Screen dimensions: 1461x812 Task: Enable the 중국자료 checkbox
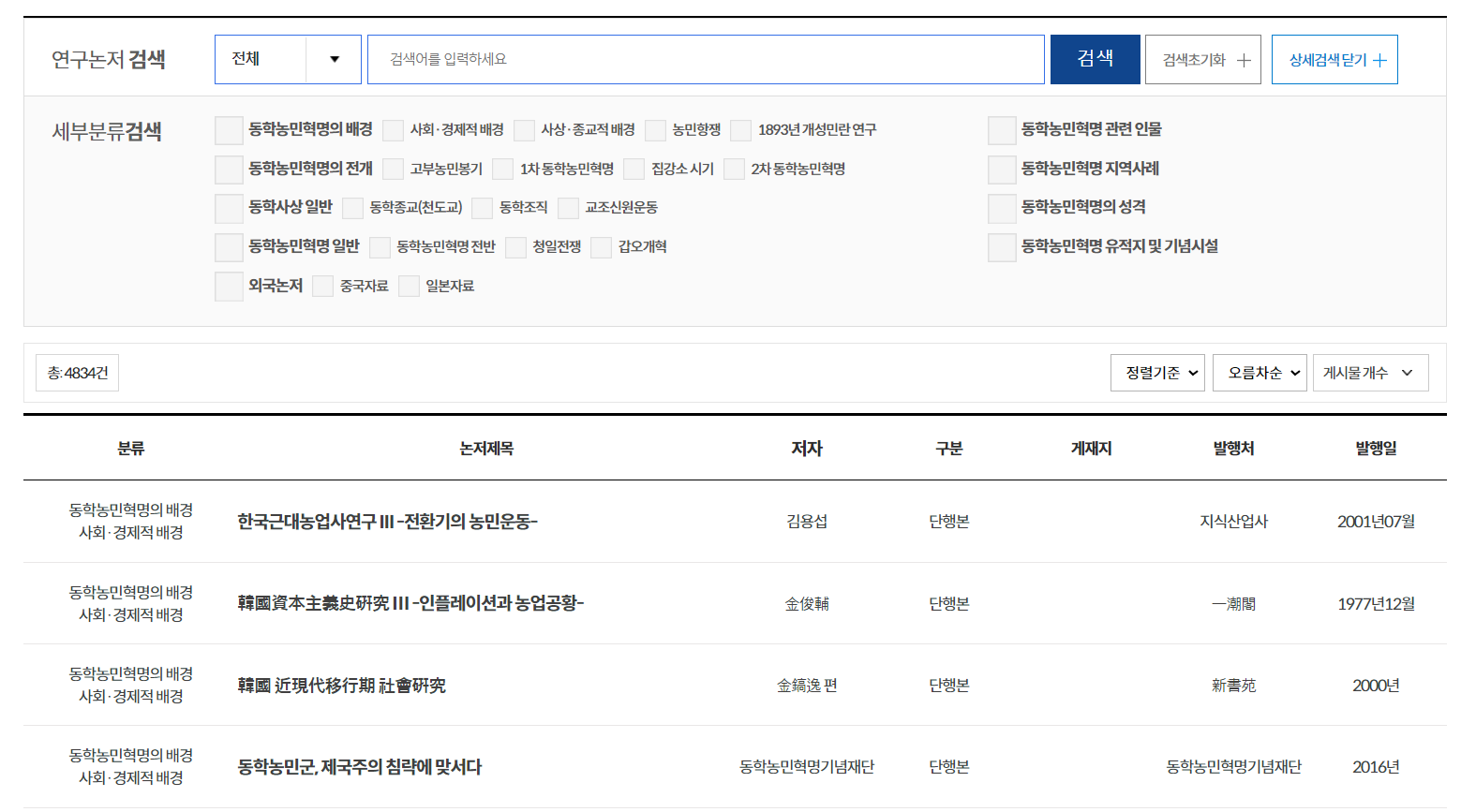coord(323,287)
